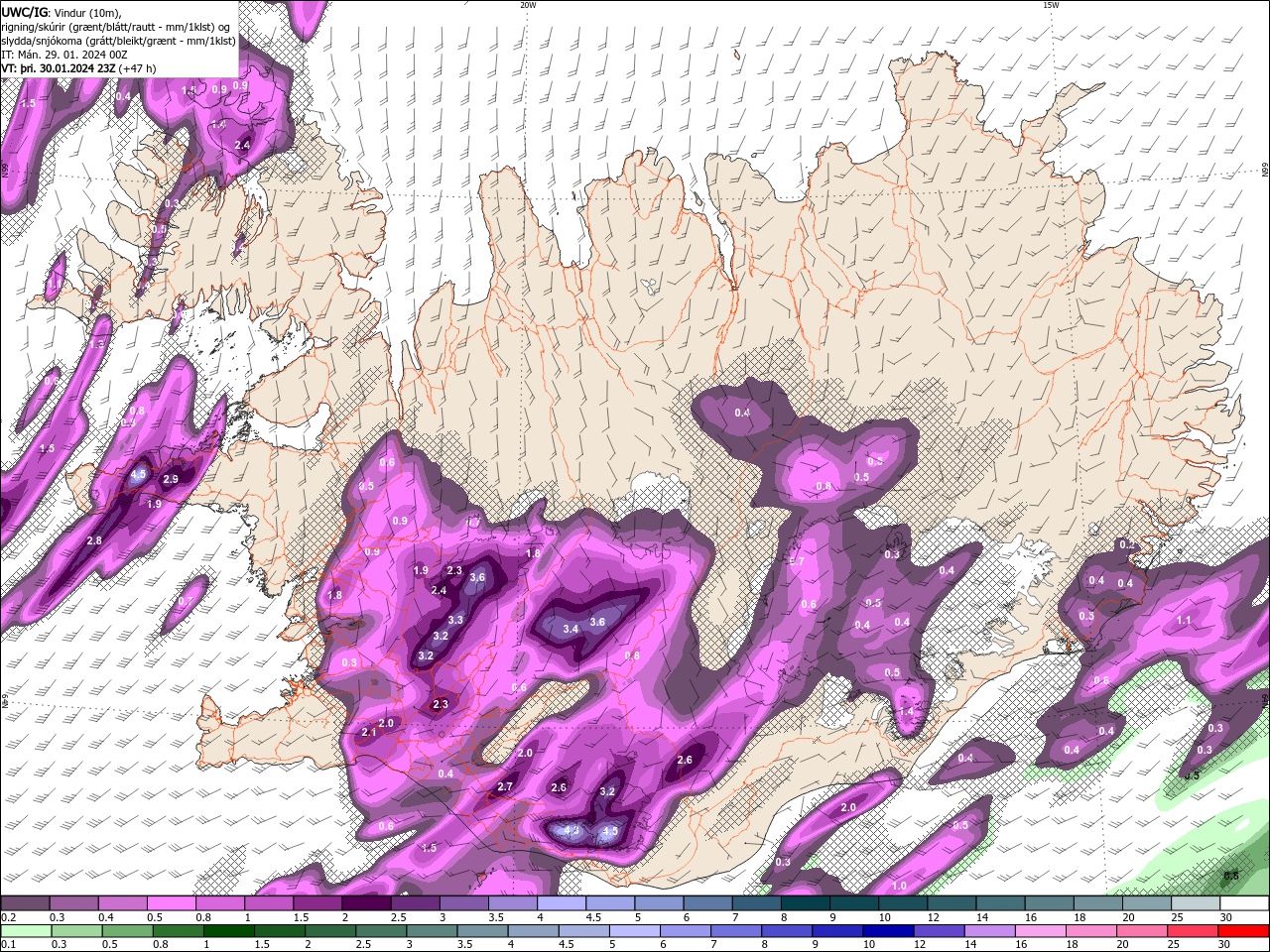
Task: Select the 'slydda/snjókoma' legend description line
Action: click(119, 41)
